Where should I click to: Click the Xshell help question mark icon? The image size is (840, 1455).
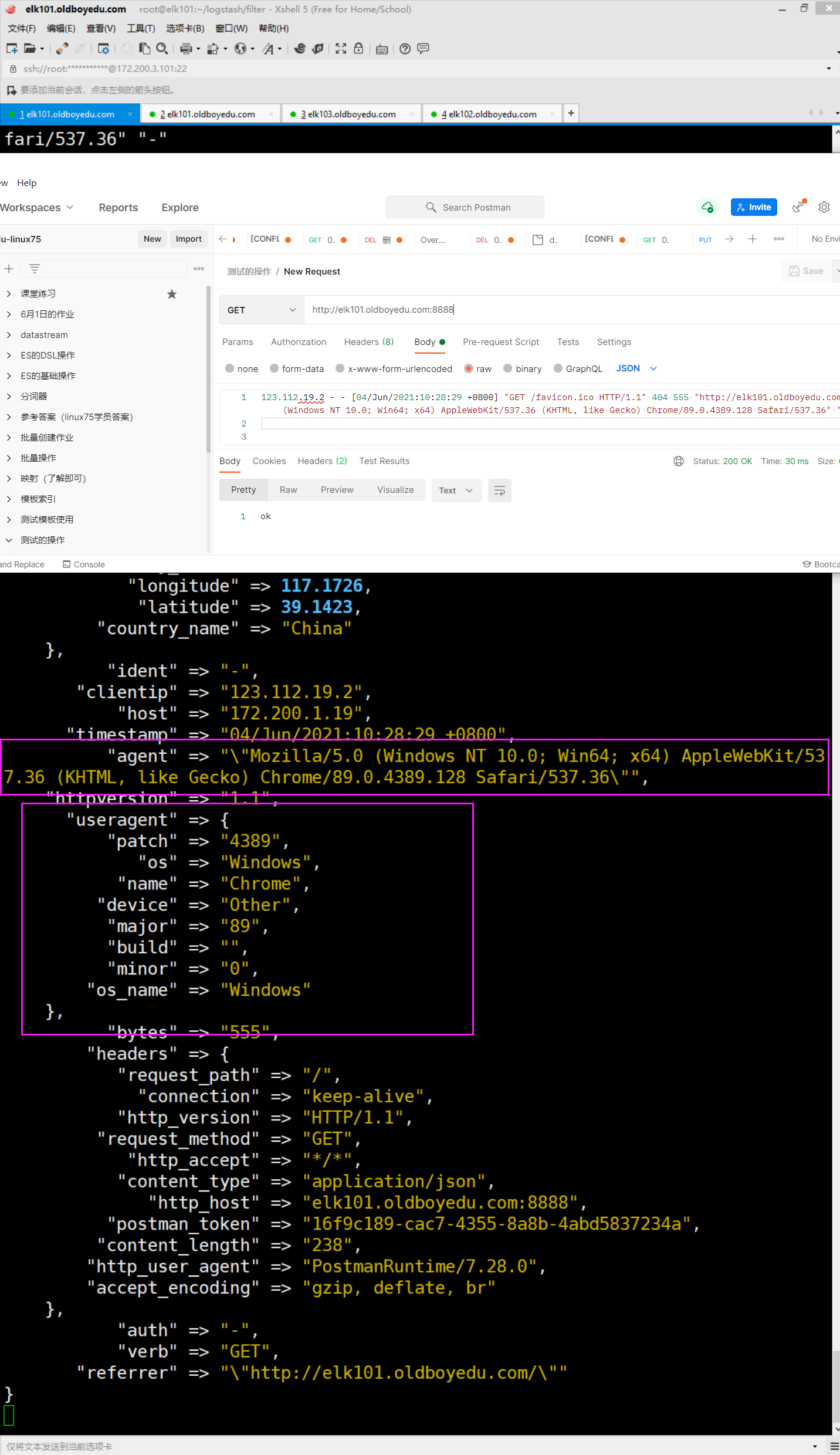(405, 49)
